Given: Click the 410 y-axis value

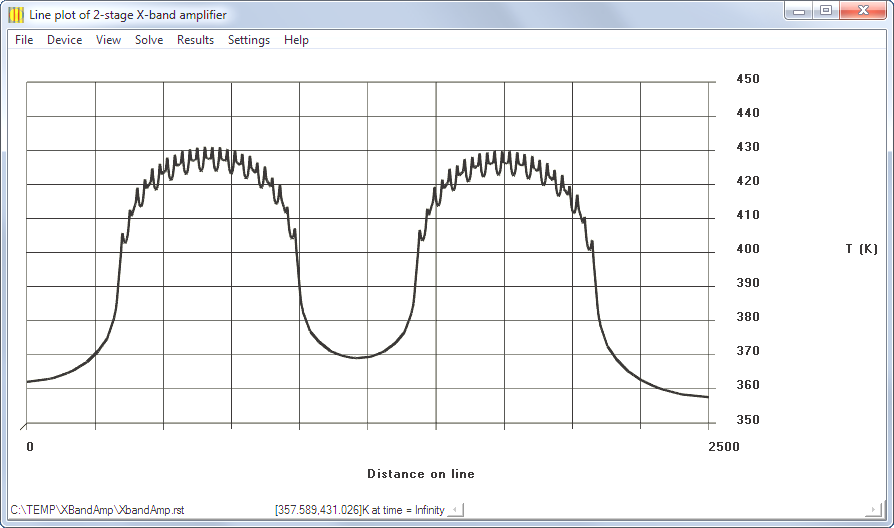Looking at the screenshot, I should click(748, 215).
